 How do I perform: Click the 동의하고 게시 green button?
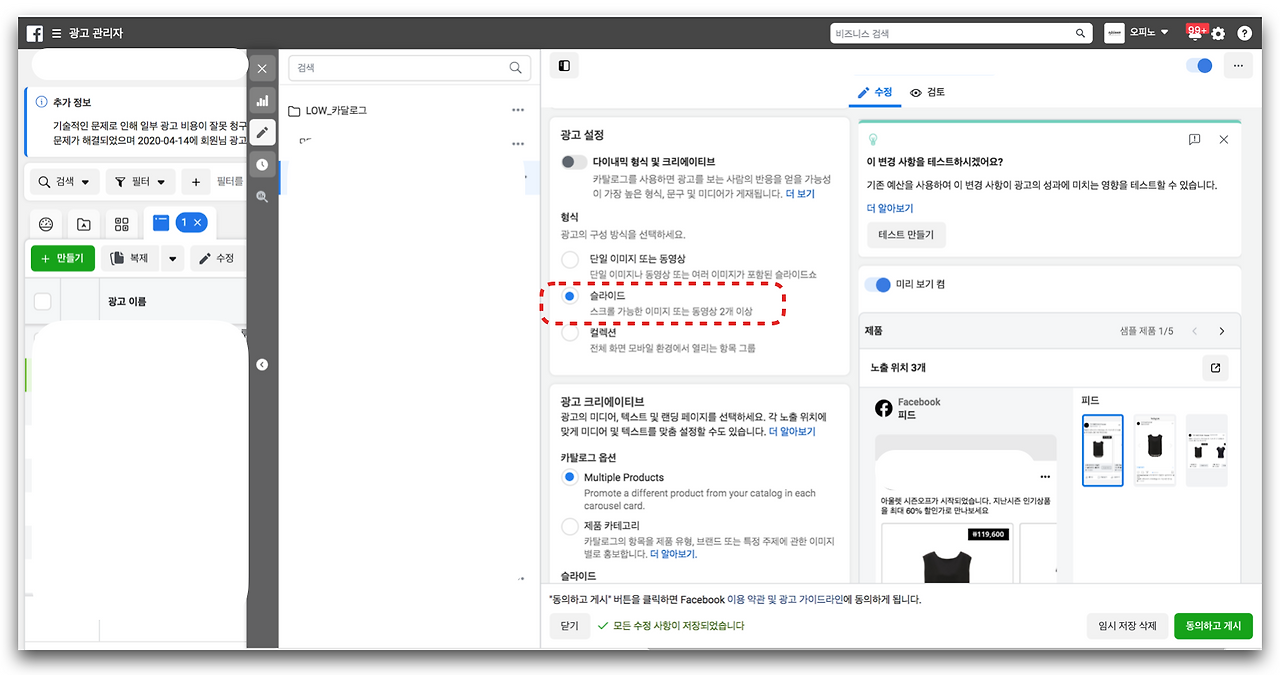1213,625
